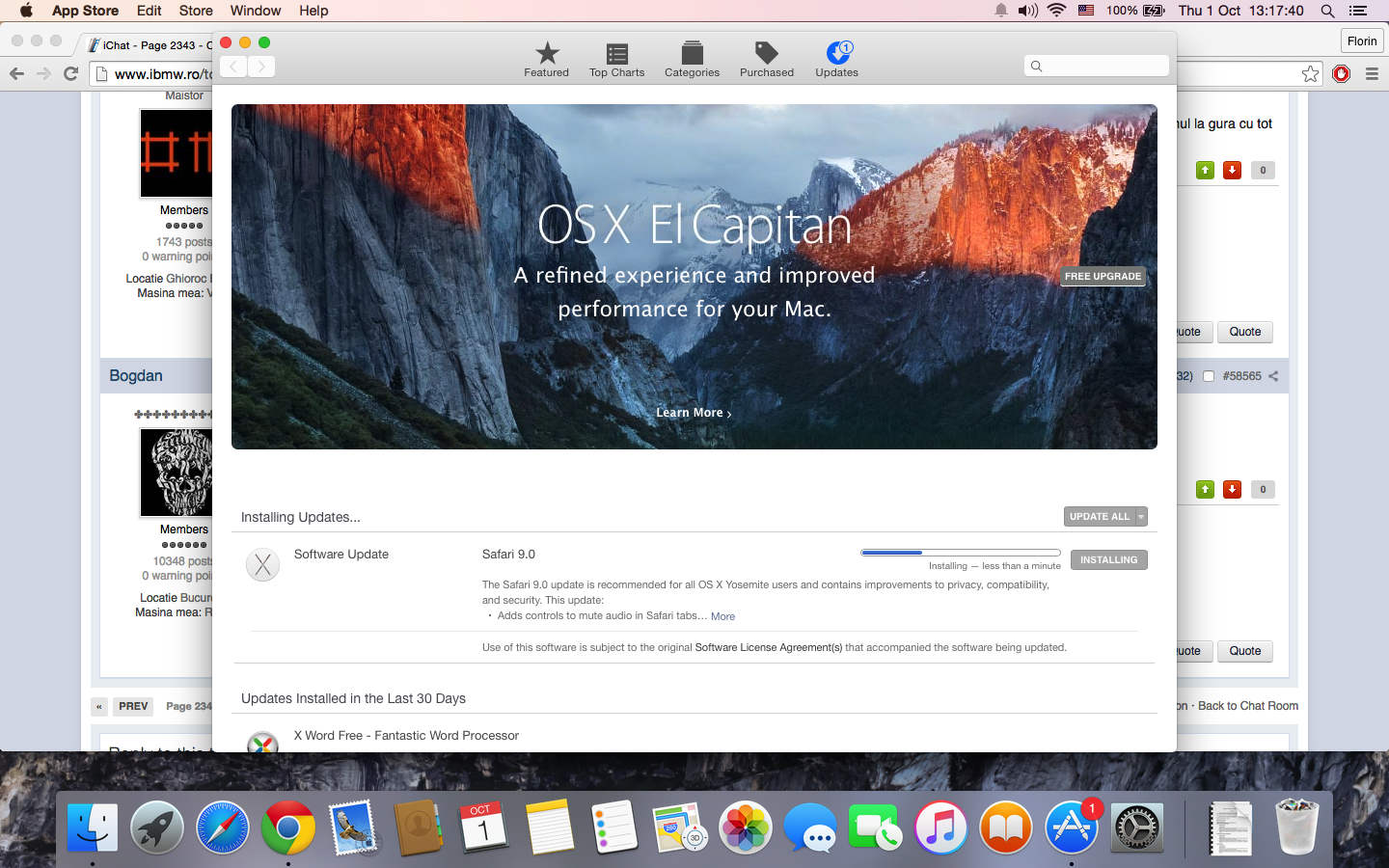Tick the checkbox next to post #58565
This screenshot has height=868, width=1389.
pos(1208,376)
